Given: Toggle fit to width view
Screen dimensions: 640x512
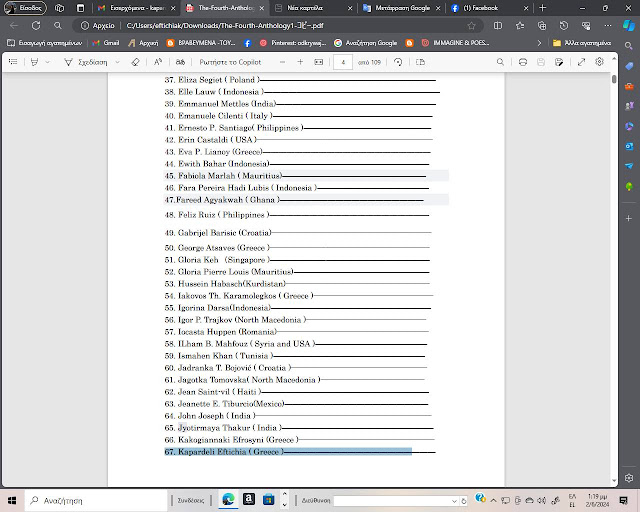Looking at the screenshot, I should point(318,62).
